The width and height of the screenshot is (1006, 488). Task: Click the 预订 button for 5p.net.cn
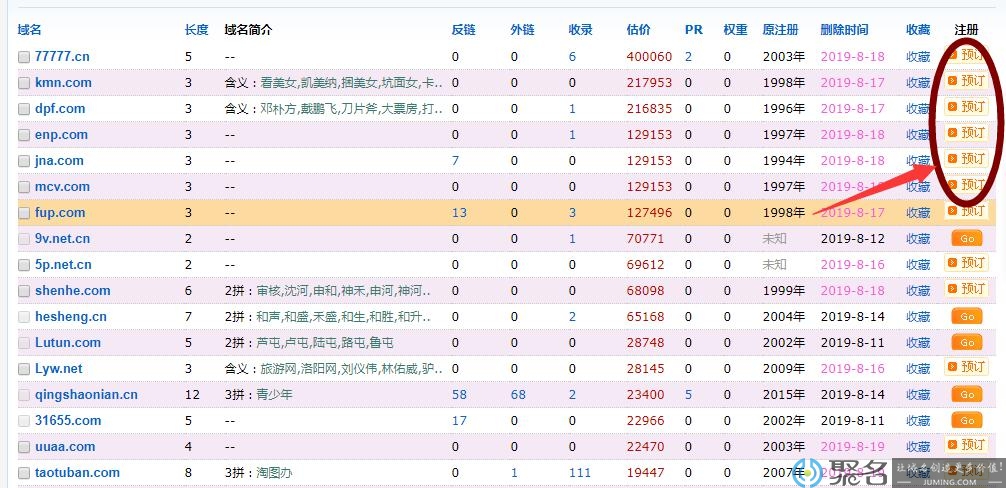coord(966,263)
